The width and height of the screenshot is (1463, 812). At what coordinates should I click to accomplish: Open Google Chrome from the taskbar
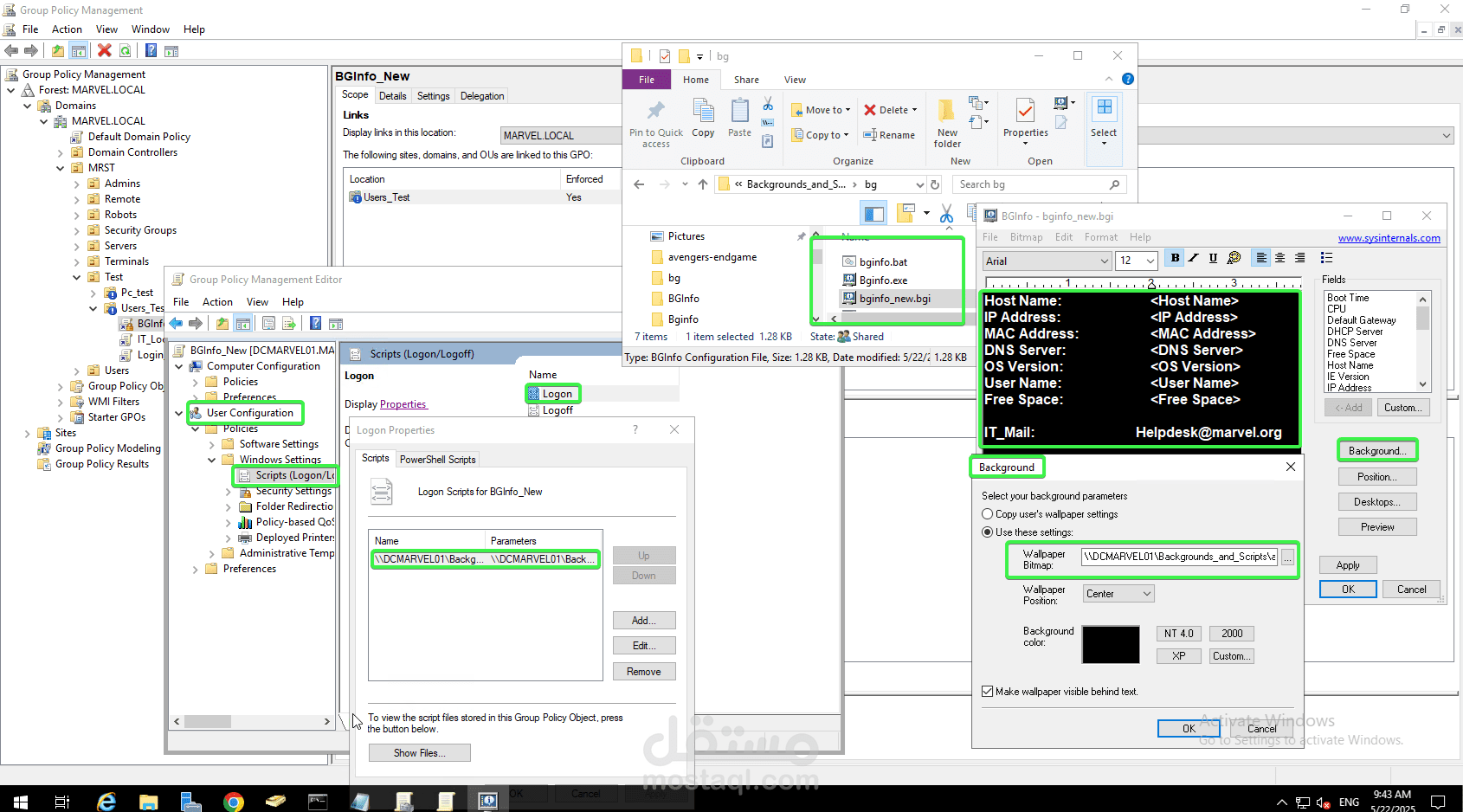tap(233, 802)
